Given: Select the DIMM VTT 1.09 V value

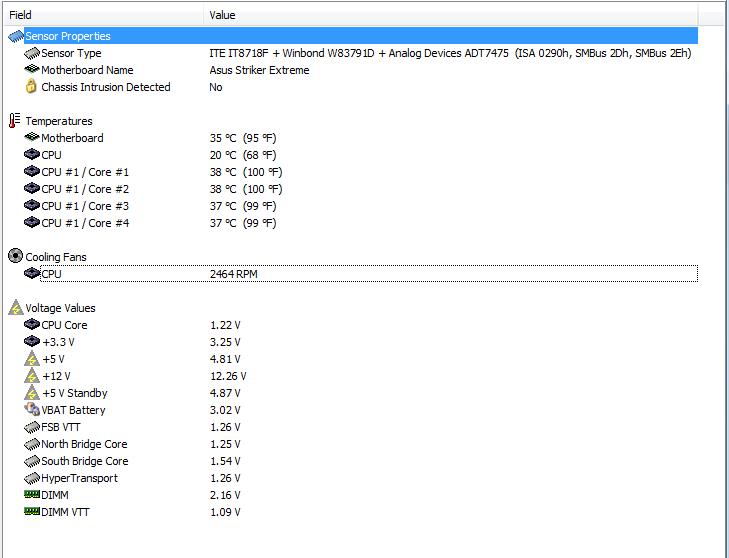Looking at the screenshot, I should pos(225,512).
